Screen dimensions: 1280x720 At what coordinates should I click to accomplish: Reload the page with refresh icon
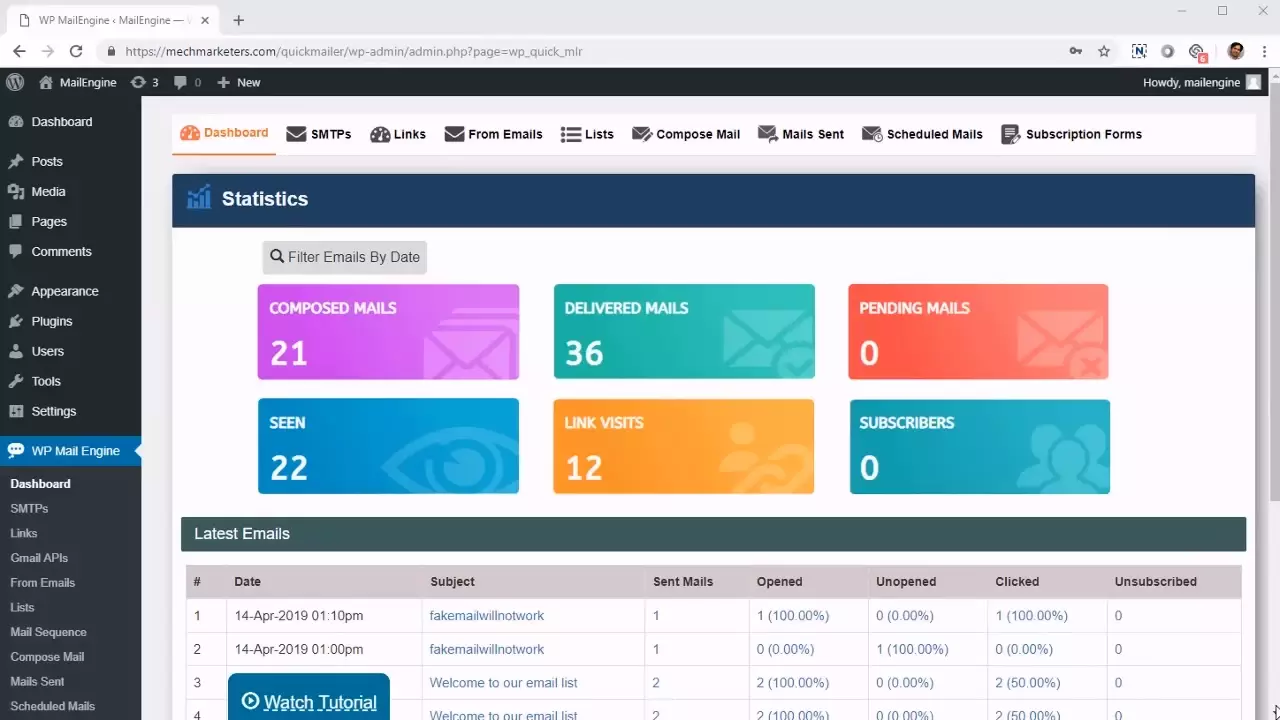tap(76, 51)
